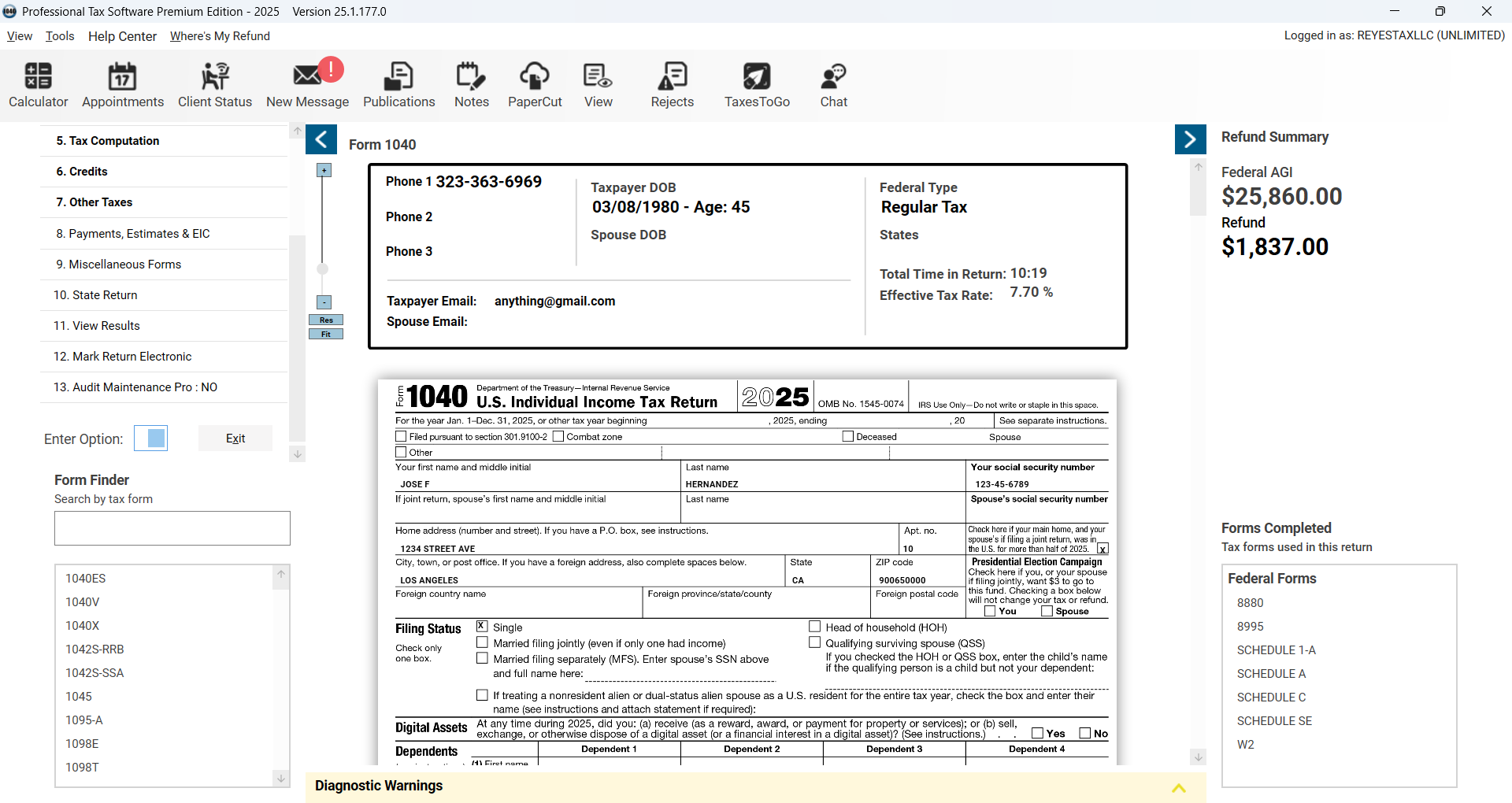Expand the Diagnostic Warnings panel chevron

tap(1179, 787)
